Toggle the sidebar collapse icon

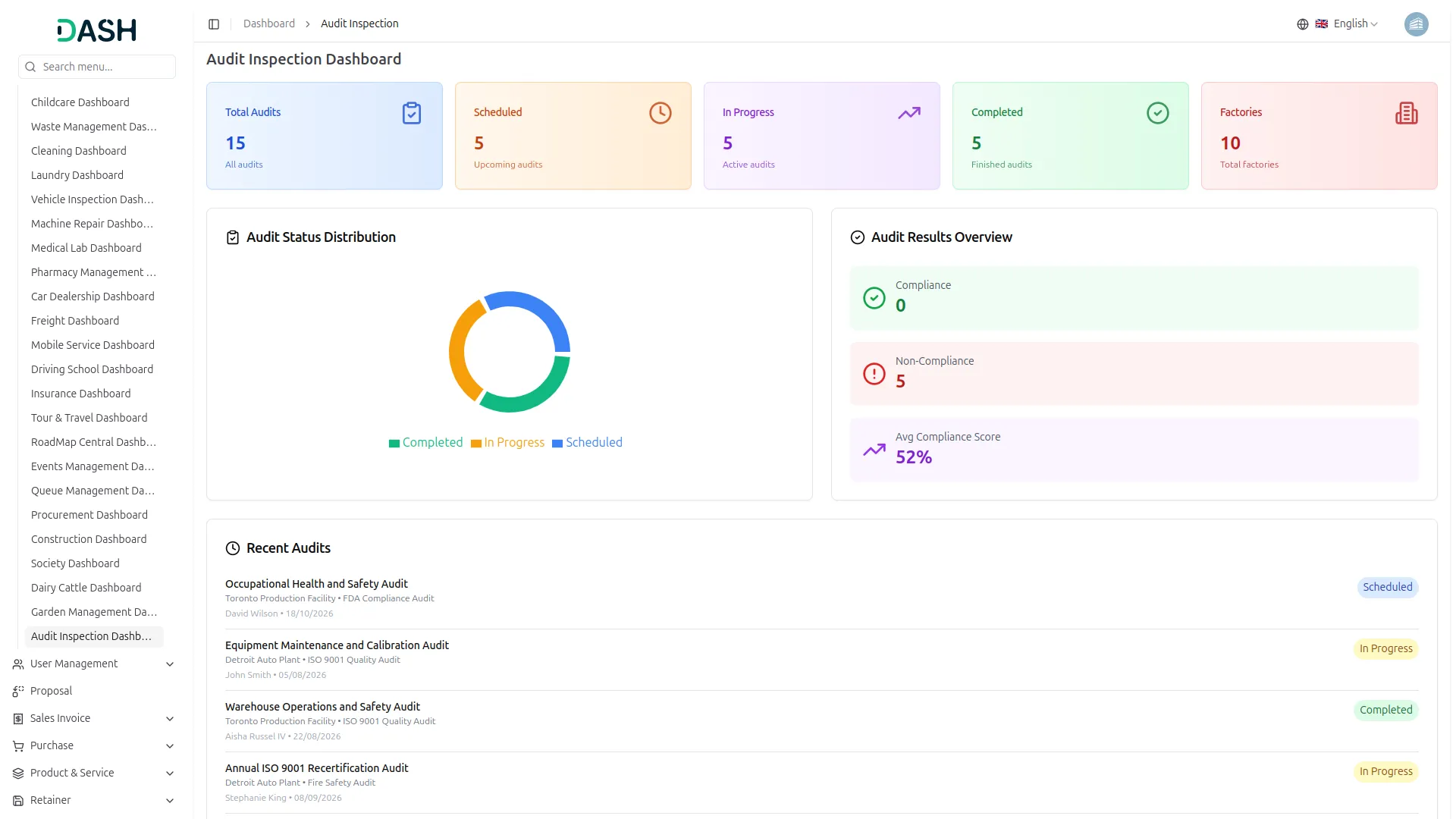click(x=214, y=24)
